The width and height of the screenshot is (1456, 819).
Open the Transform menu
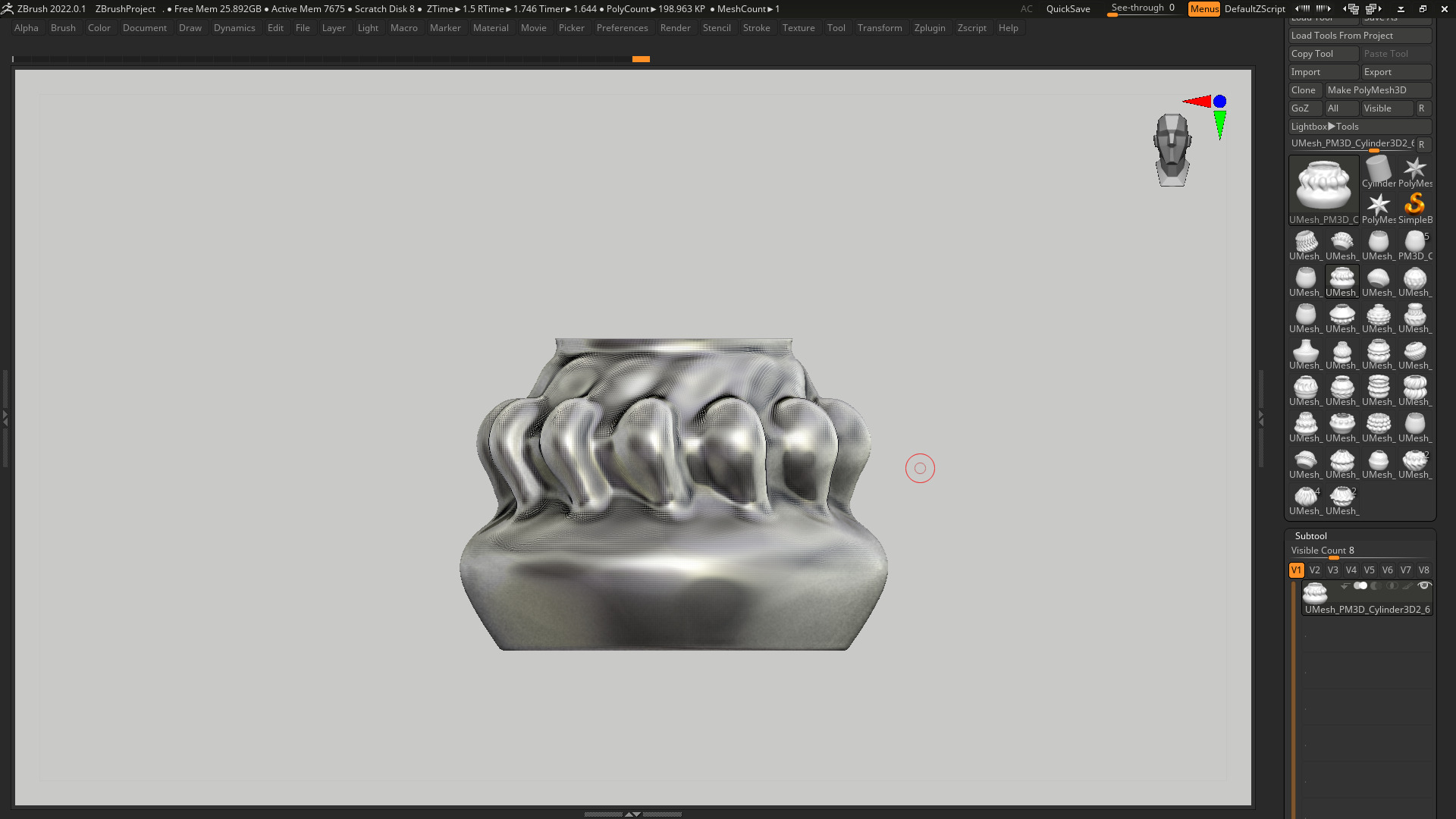pyautogui.click(x=880, y=28)
